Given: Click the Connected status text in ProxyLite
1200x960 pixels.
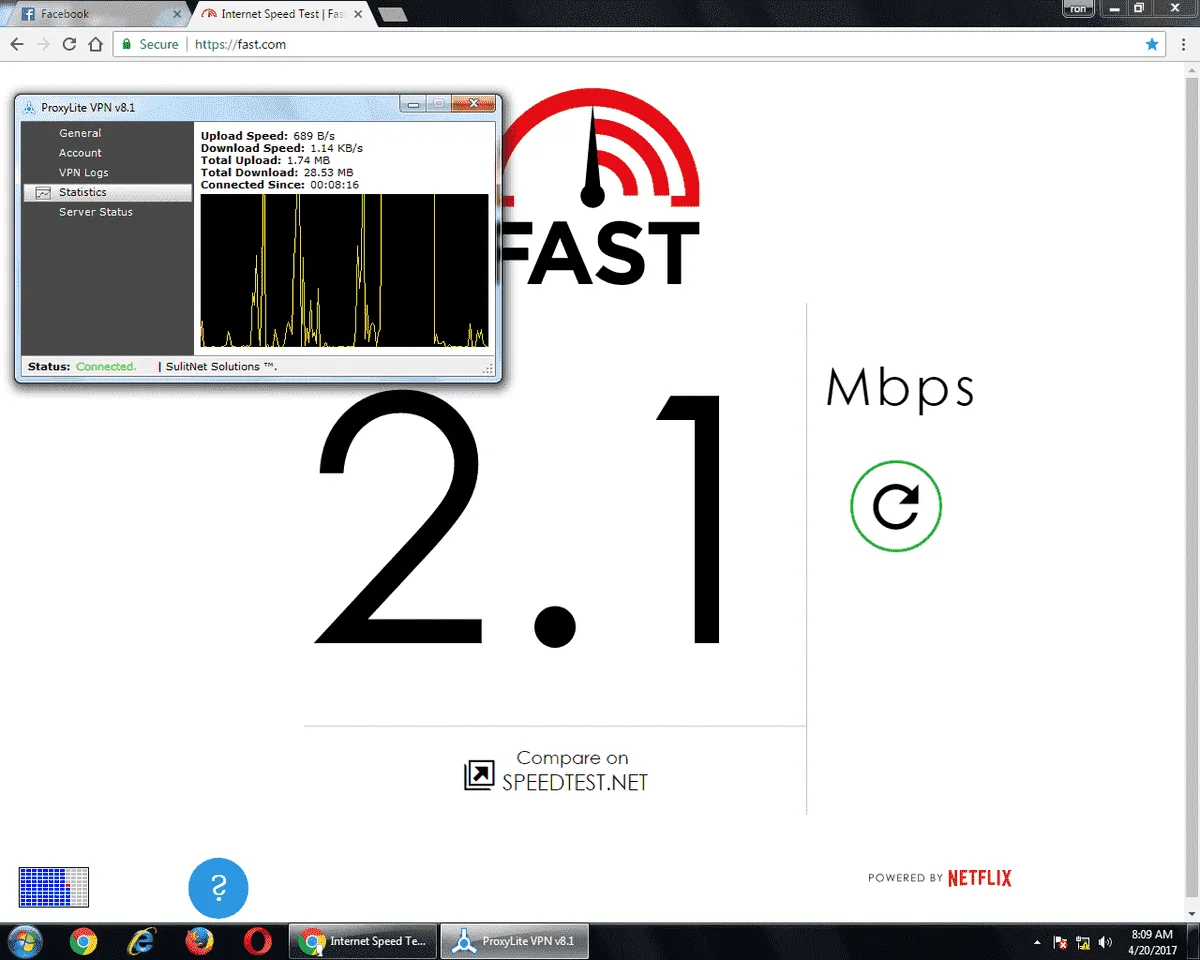Looking at the screenshot, I should tap(106, 367).
